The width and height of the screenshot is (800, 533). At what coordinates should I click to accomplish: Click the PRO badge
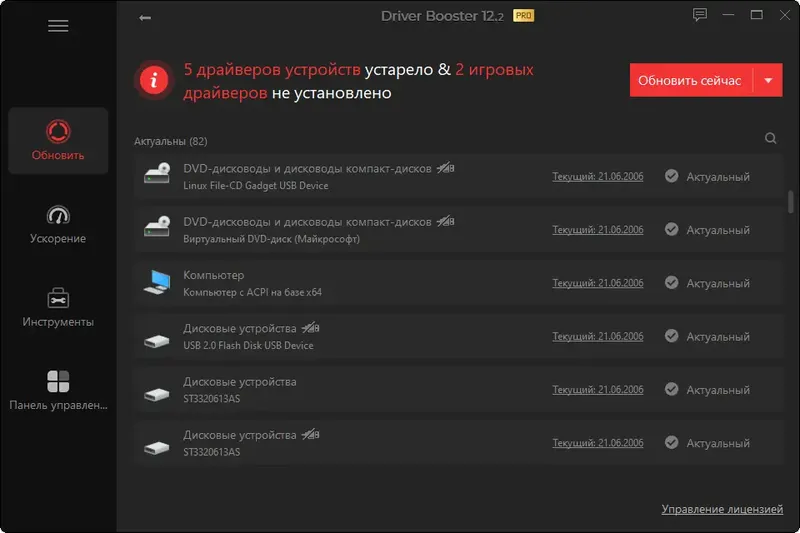[x=523, y=16]
